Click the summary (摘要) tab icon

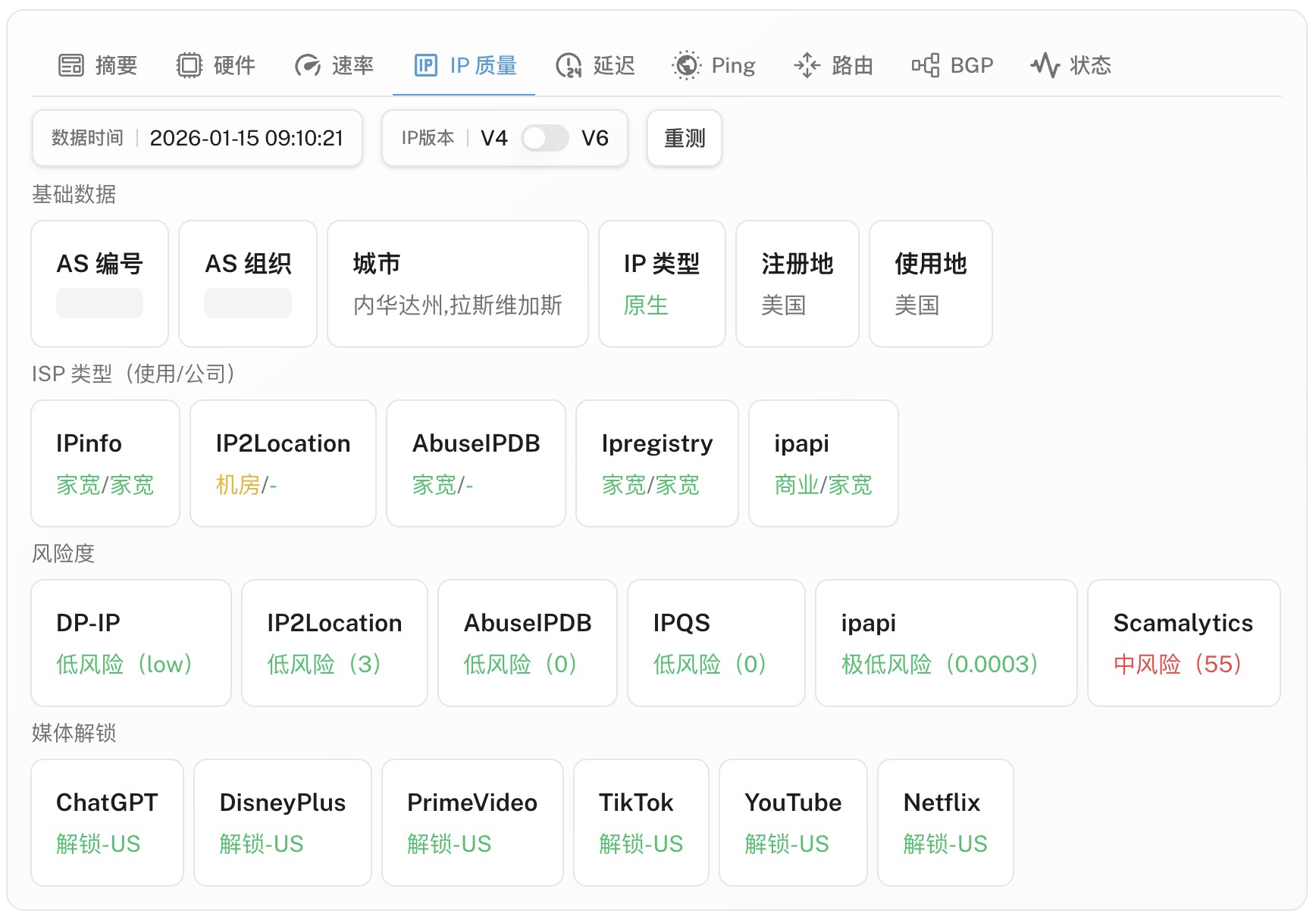pyautogui.click(x=71, y=65)
